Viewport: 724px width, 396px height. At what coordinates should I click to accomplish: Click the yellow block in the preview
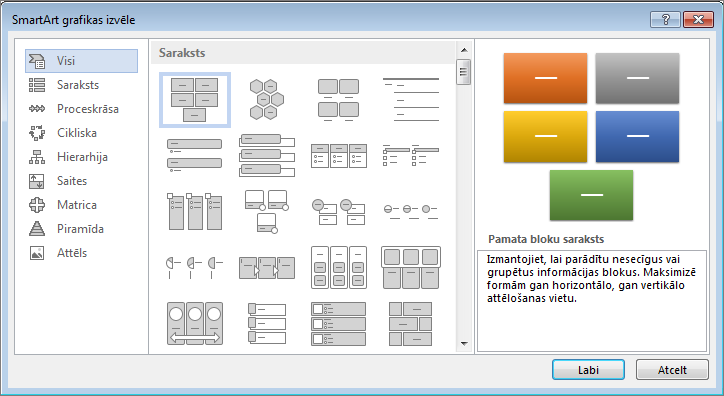(545, 136)
